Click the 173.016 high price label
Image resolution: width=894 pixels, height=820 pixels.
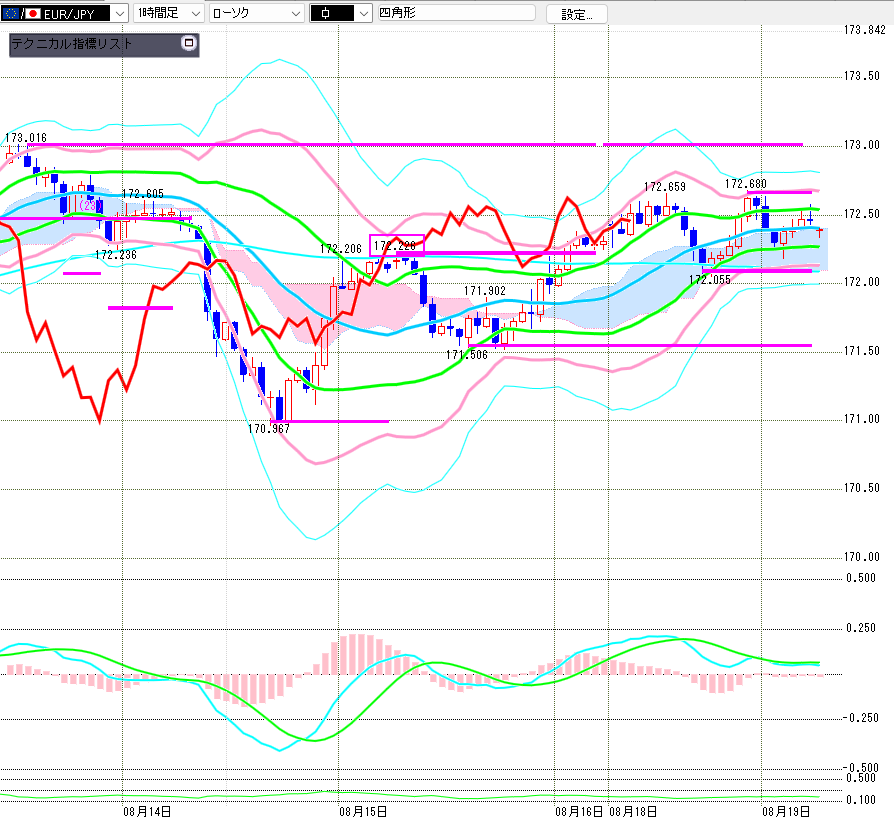pyautogui.click(x=26, y=137)
